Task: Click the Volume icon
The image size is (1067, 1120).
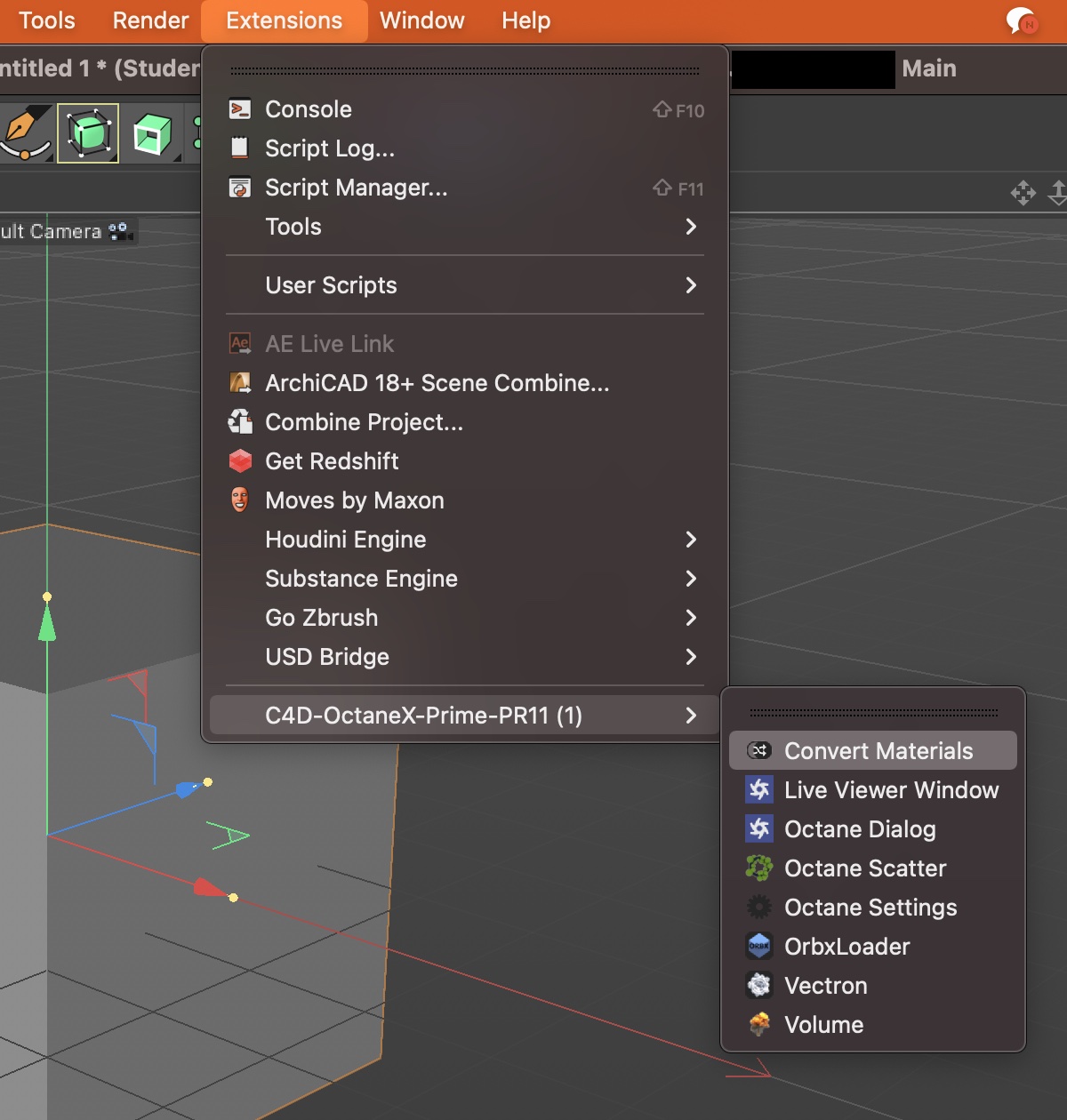Action: (x=759, y=1024)
